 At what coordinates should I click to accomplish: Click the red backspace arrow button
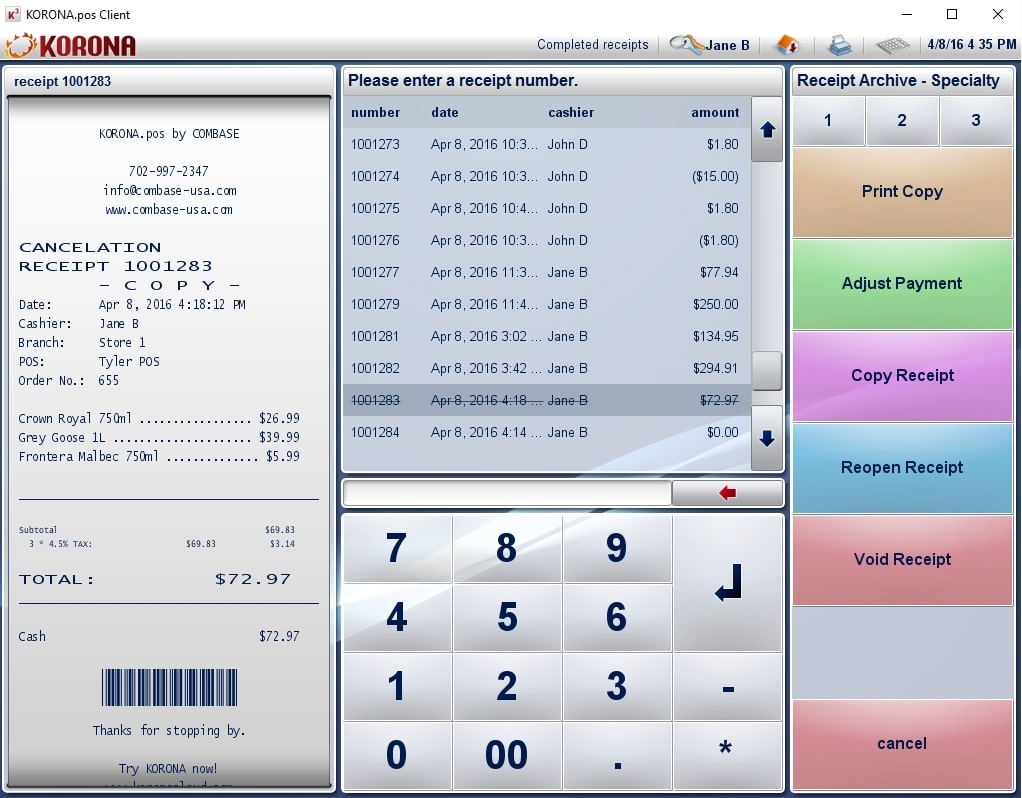tap(727, 493)
